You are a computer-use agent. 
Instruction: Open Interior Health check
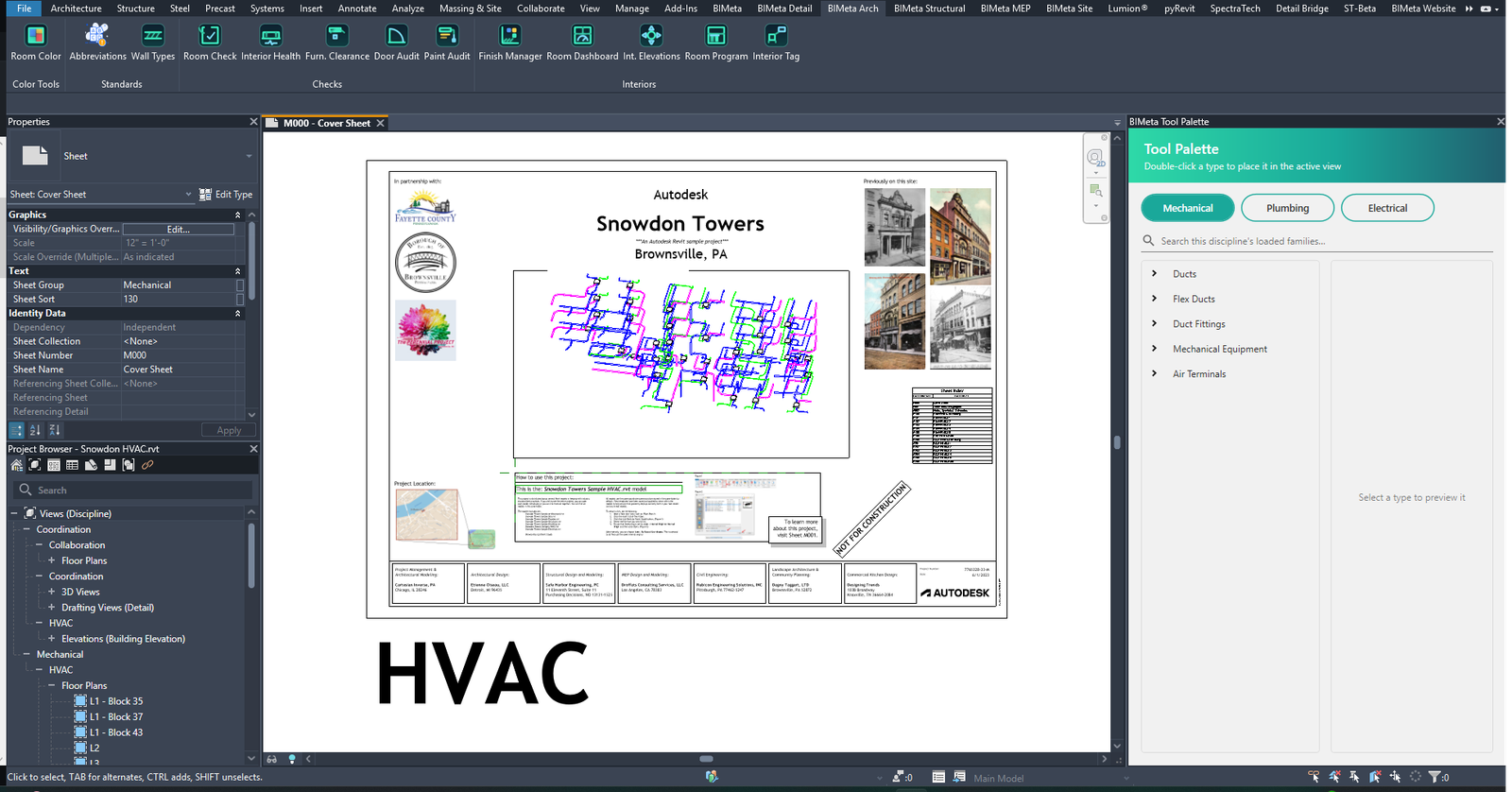point(270,43)
